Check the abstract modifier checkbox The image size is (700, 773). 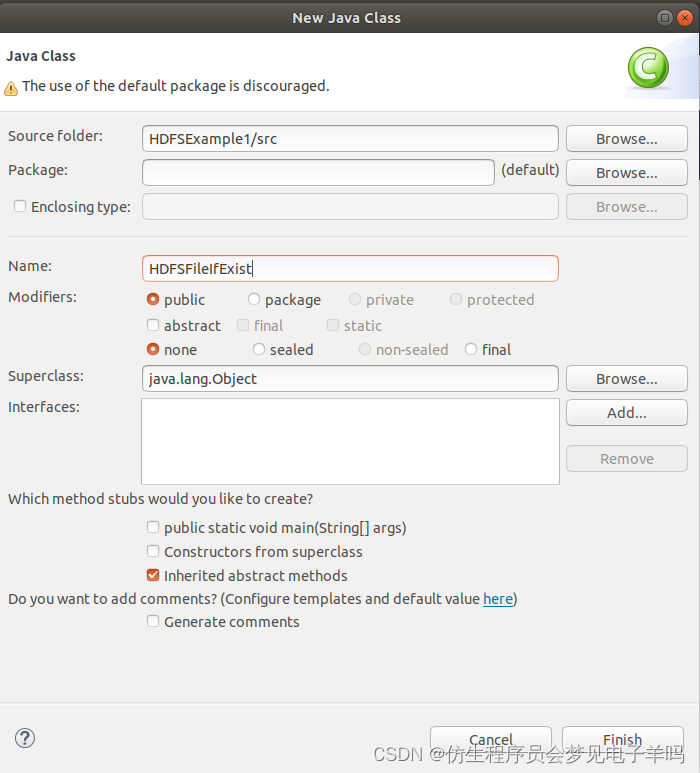point(153,325)
